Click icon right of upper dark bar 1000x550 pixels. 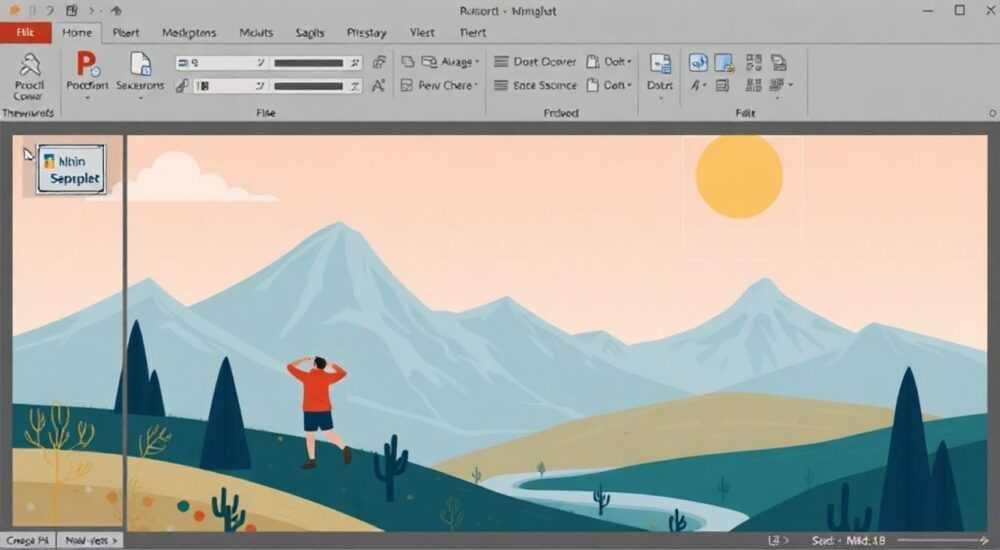click(379, 62)
